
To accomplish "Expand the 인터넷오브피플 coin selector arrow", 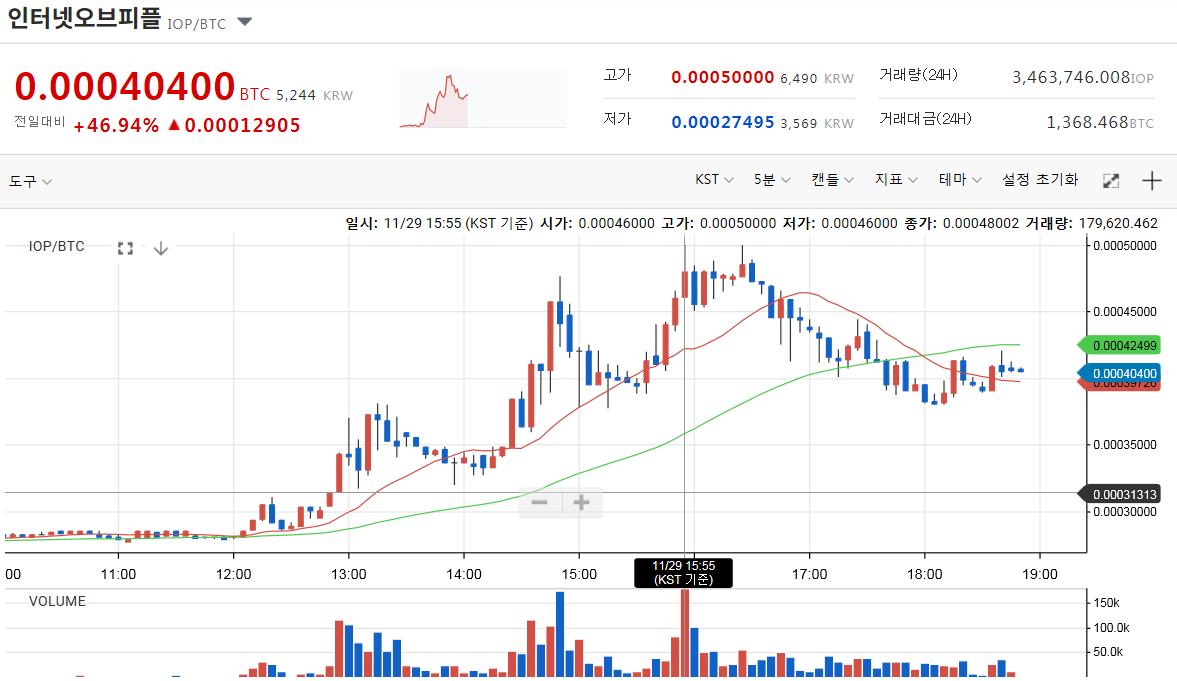I will pos(243,22).
